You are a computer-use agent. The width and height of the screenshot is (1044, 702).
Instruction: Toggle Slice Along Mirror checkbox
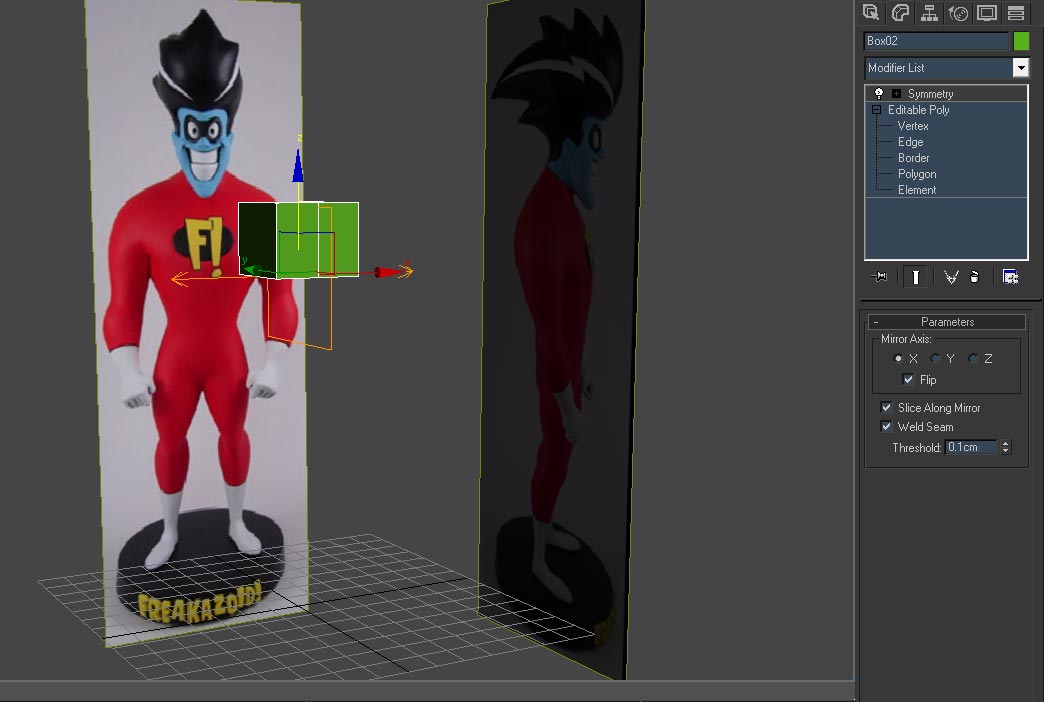(886, 407)
